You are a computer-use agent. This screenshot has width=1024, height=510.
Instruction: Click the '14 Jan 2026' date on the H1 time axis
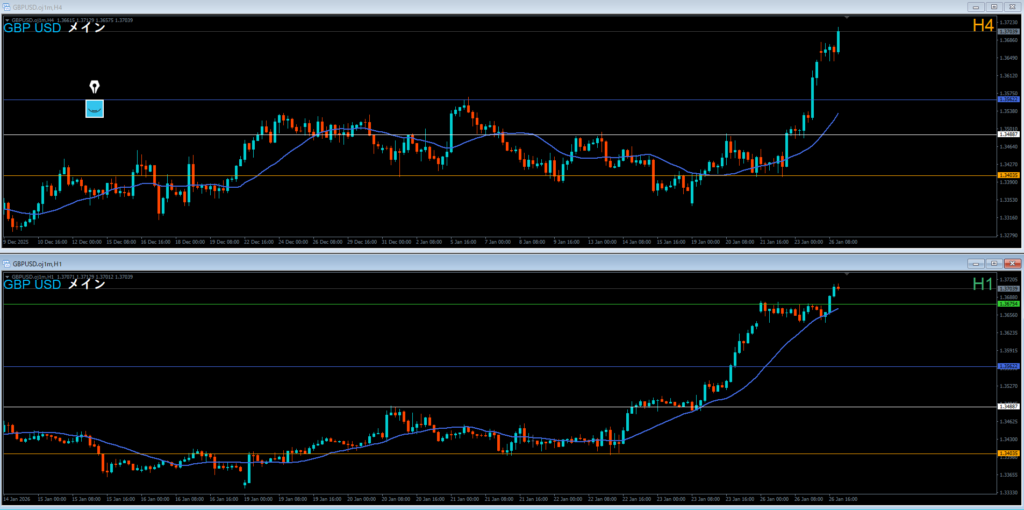tap(16, 500)
